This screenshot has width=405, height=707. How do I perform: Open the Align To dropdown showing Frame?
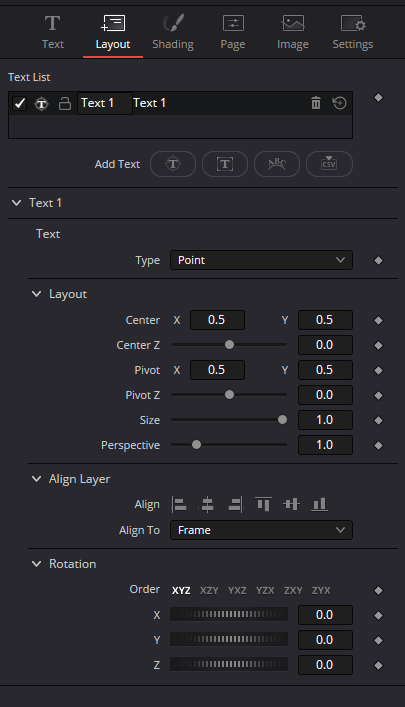(x=261, y=530)
